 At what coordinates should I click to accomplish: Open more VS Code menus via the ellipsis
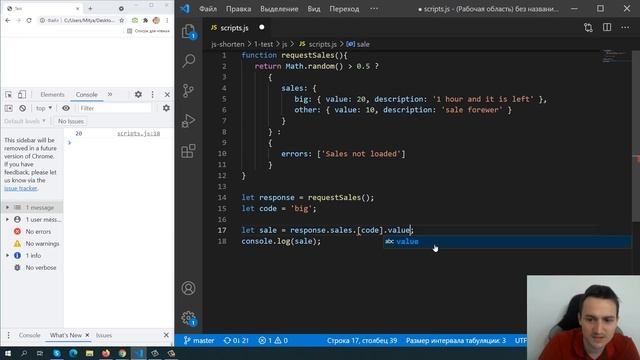tap(374, 9)
